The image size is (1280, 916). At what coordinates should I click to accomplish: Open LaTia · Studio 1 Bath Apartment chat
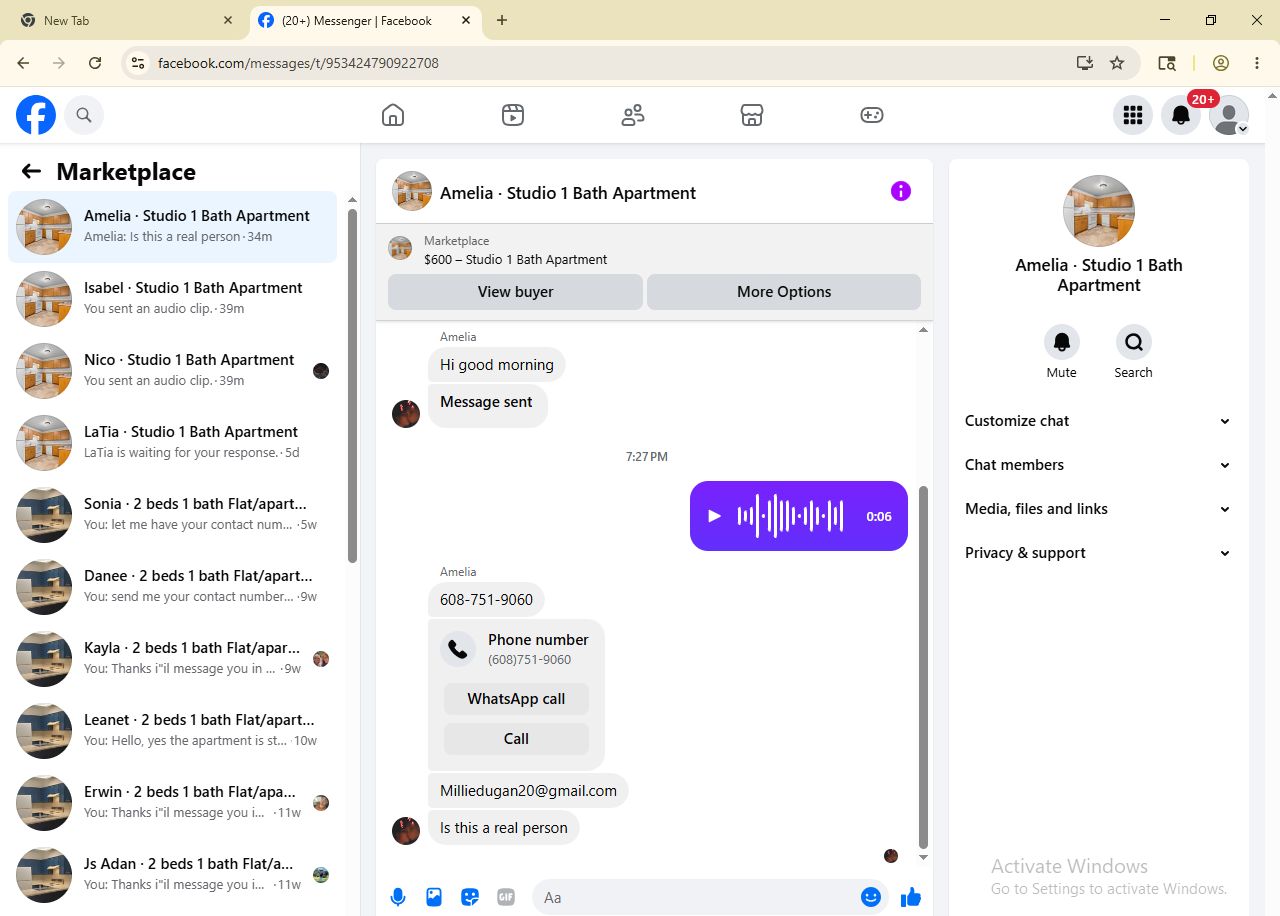tap(173, 443)
